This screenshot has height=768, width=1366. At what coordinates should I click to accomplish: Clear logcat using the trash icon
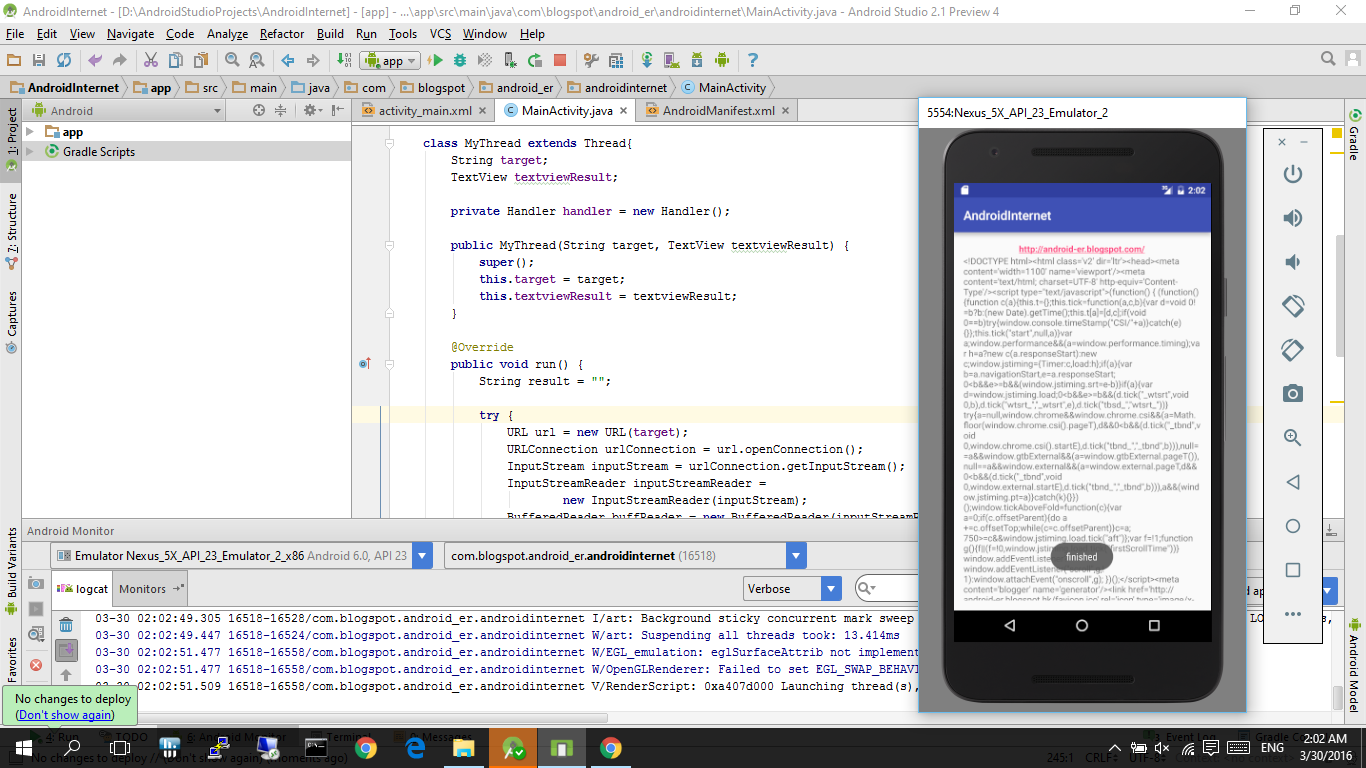[x=65, y=626]
